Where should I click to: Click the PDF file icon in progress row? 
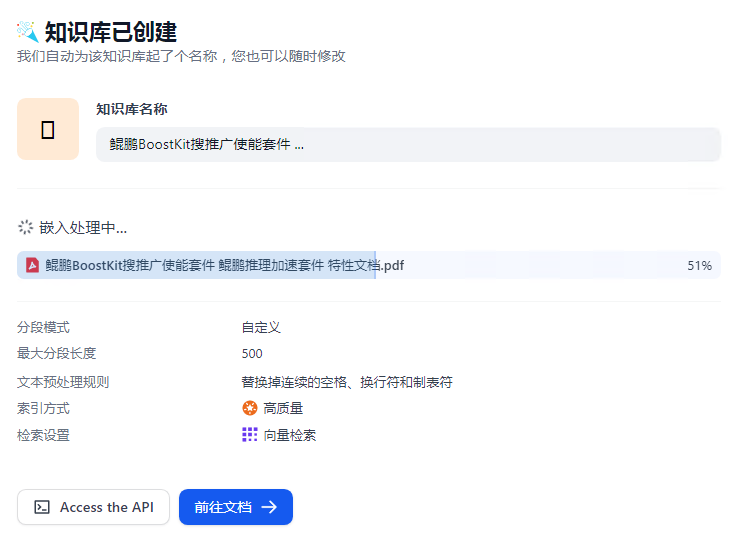pos(32,265)
